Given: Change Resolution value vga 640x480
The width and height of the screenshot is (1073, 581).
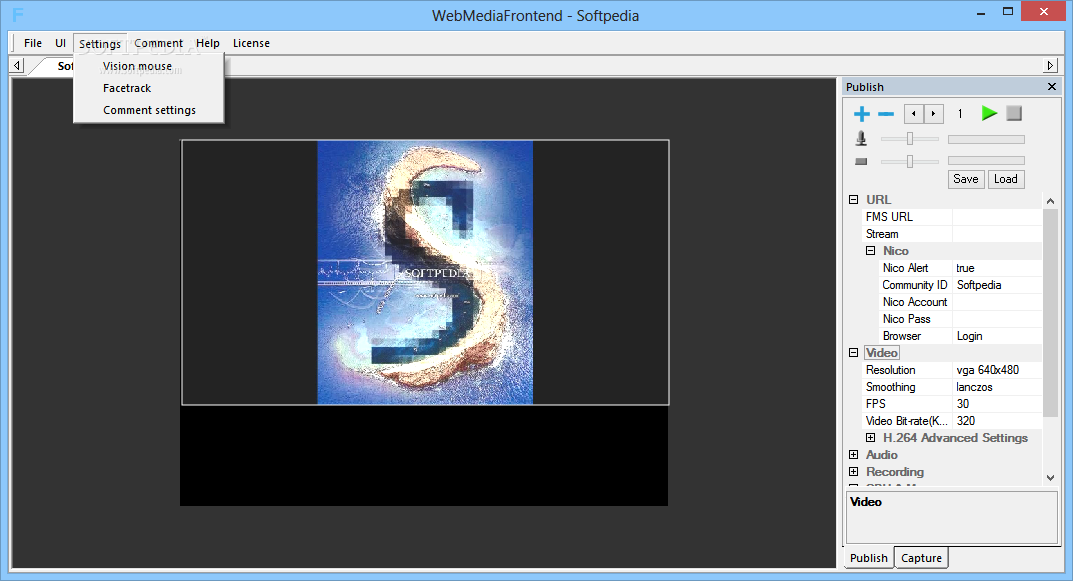Looking at the screenshot, I should [x=996, y=370].
